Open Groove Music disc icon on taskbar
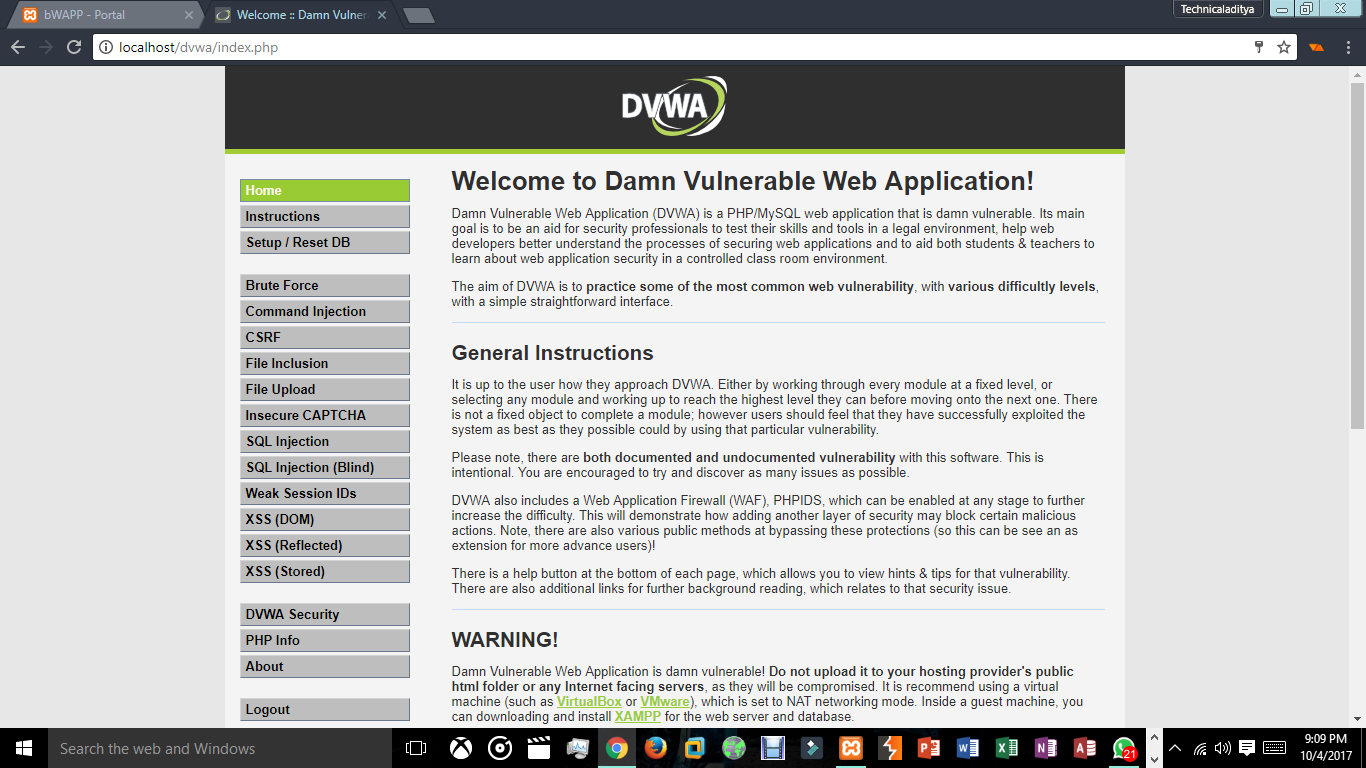The image size is (1366, 768). coord(500,748)
